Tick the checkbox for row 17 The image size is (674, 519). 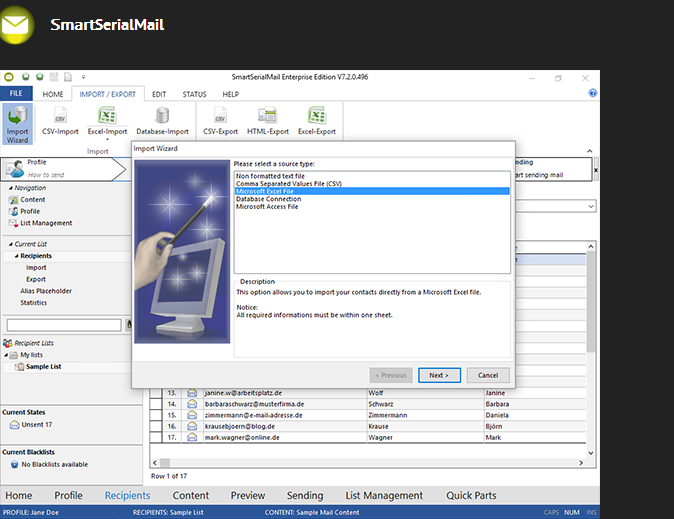coord(156,437)
